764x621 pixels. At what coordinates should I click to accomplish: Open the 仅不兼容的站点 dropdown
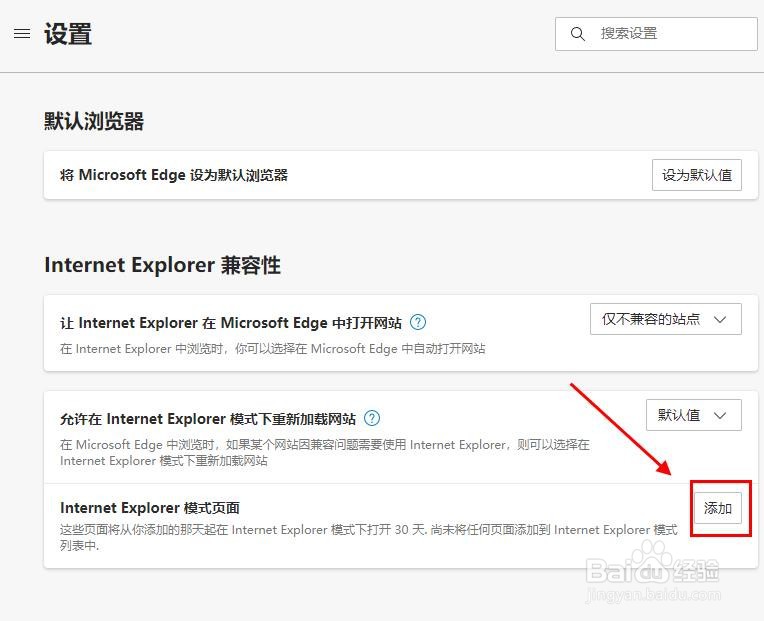[666, 319]
